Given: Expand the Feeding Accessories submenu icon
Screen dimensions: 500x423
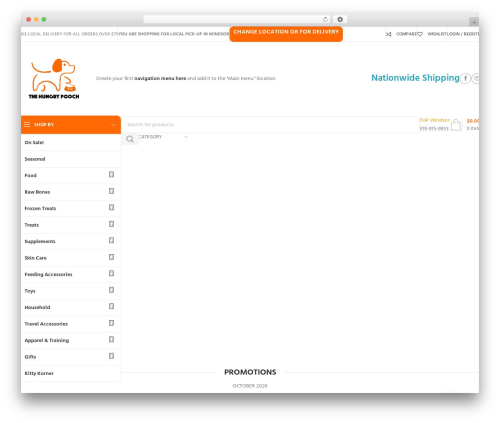Looking at the screenshot, I should tap(112, 273).
